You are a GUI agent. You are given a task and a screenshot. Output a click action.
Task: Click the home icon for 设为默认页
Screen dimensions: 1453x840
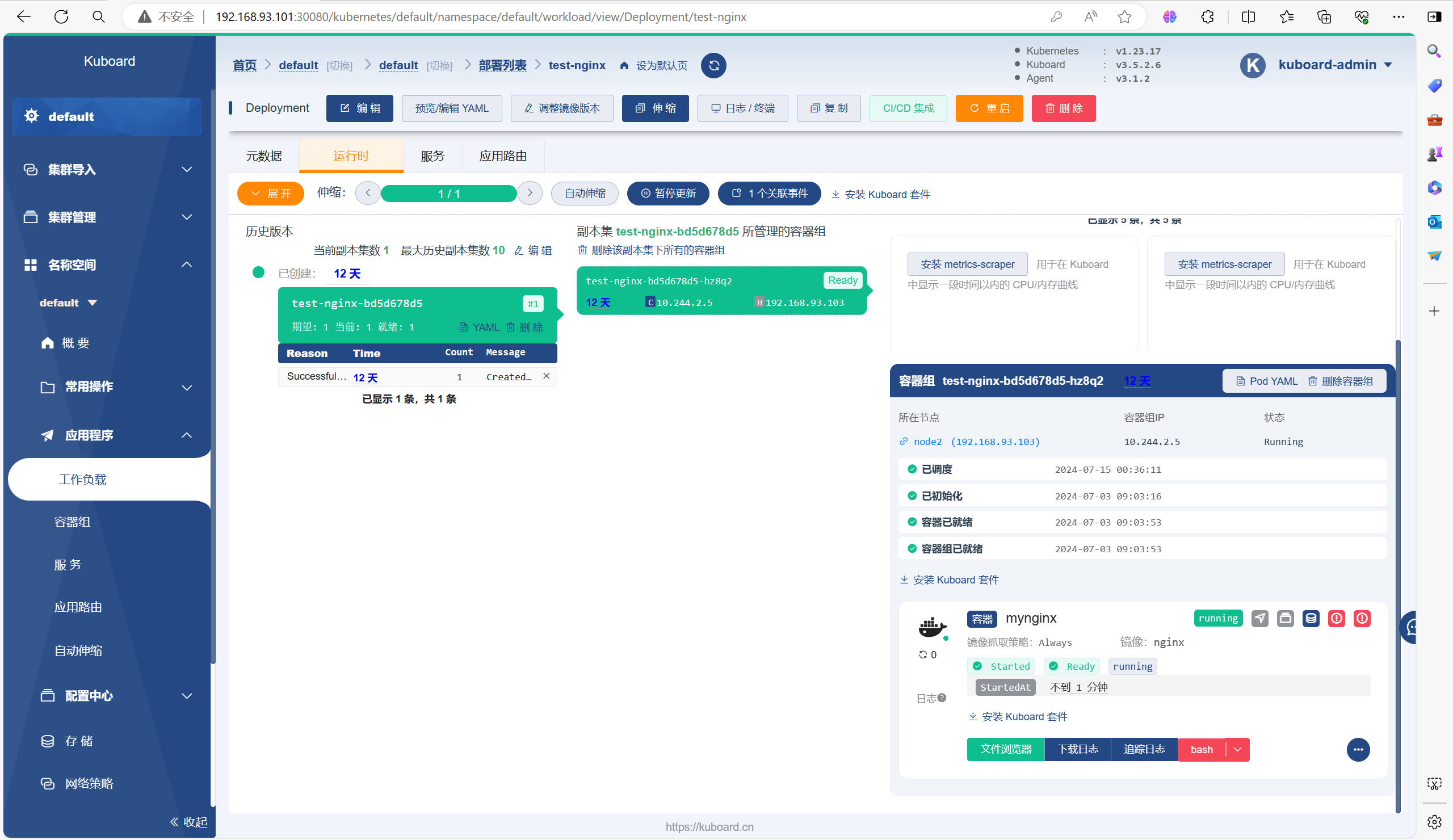pos(624,66)
